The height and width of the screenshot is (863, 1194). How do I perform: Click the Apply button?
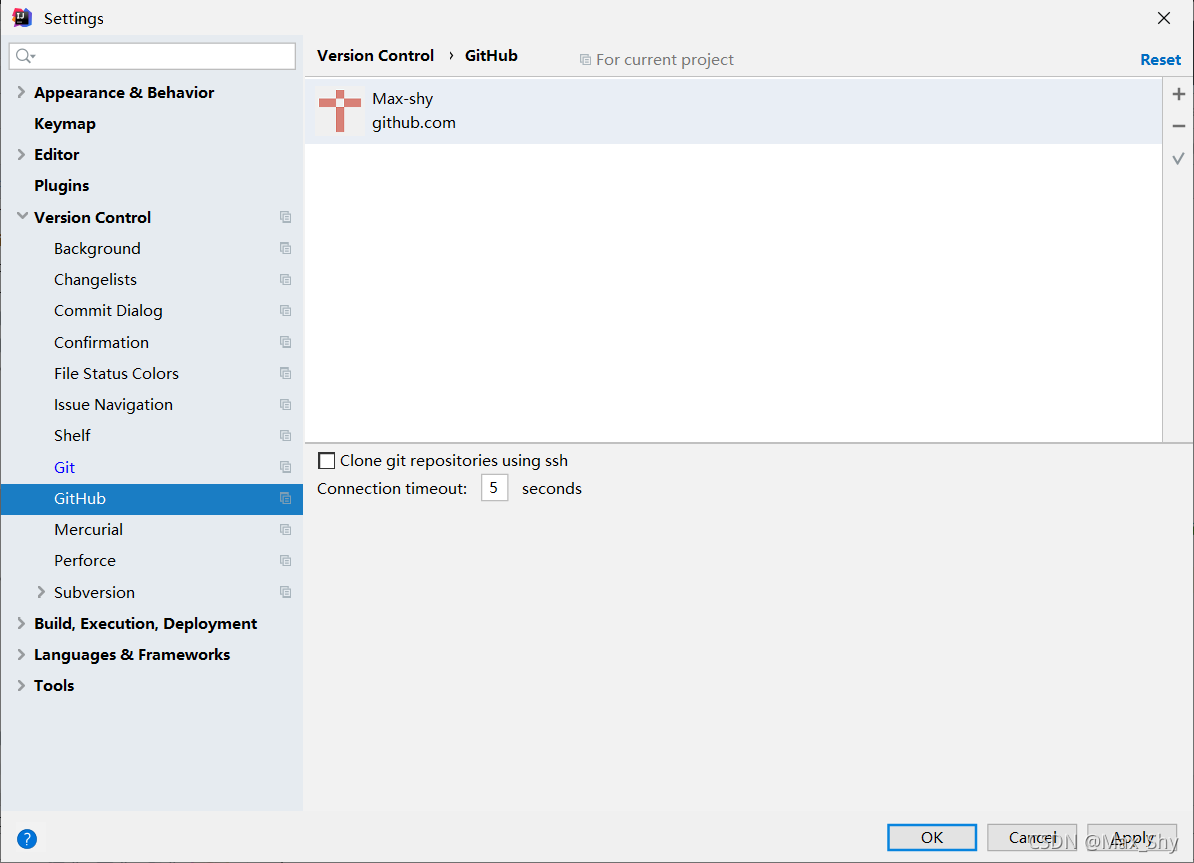tap(1132, 837)
